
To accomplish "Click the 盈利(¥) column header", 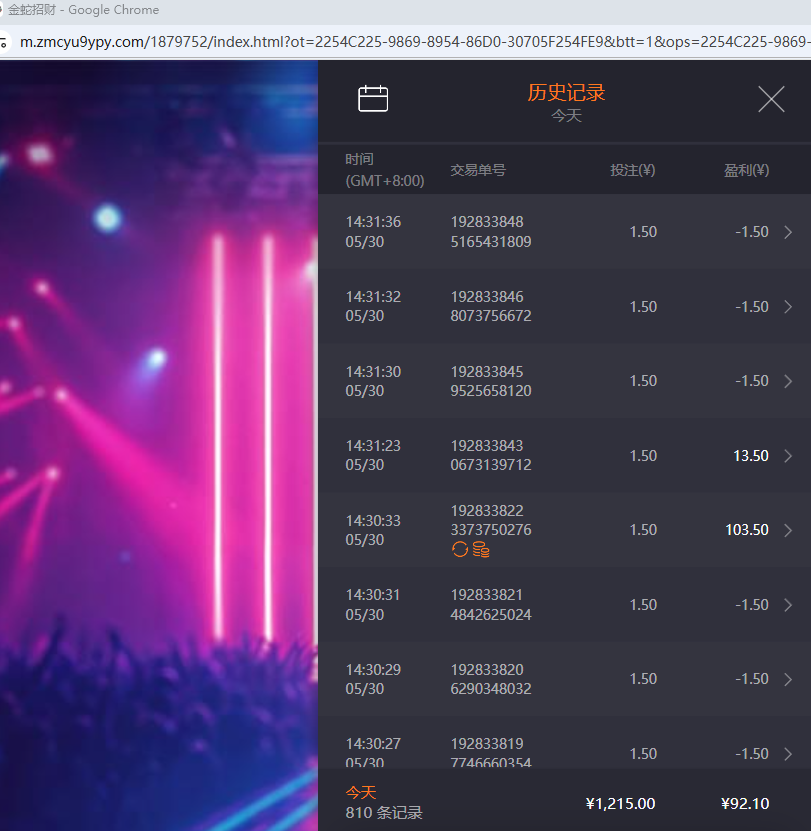I will (x=746, y=170).
